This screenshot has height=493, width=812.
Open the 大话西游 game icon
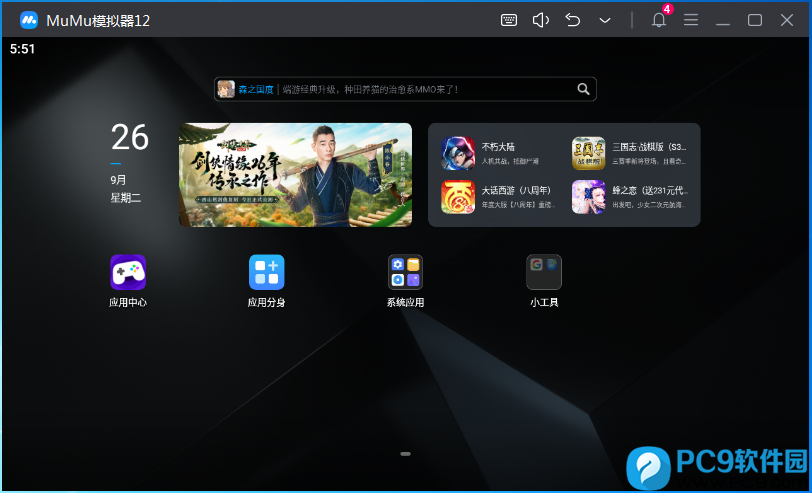(x=458, y=197)
